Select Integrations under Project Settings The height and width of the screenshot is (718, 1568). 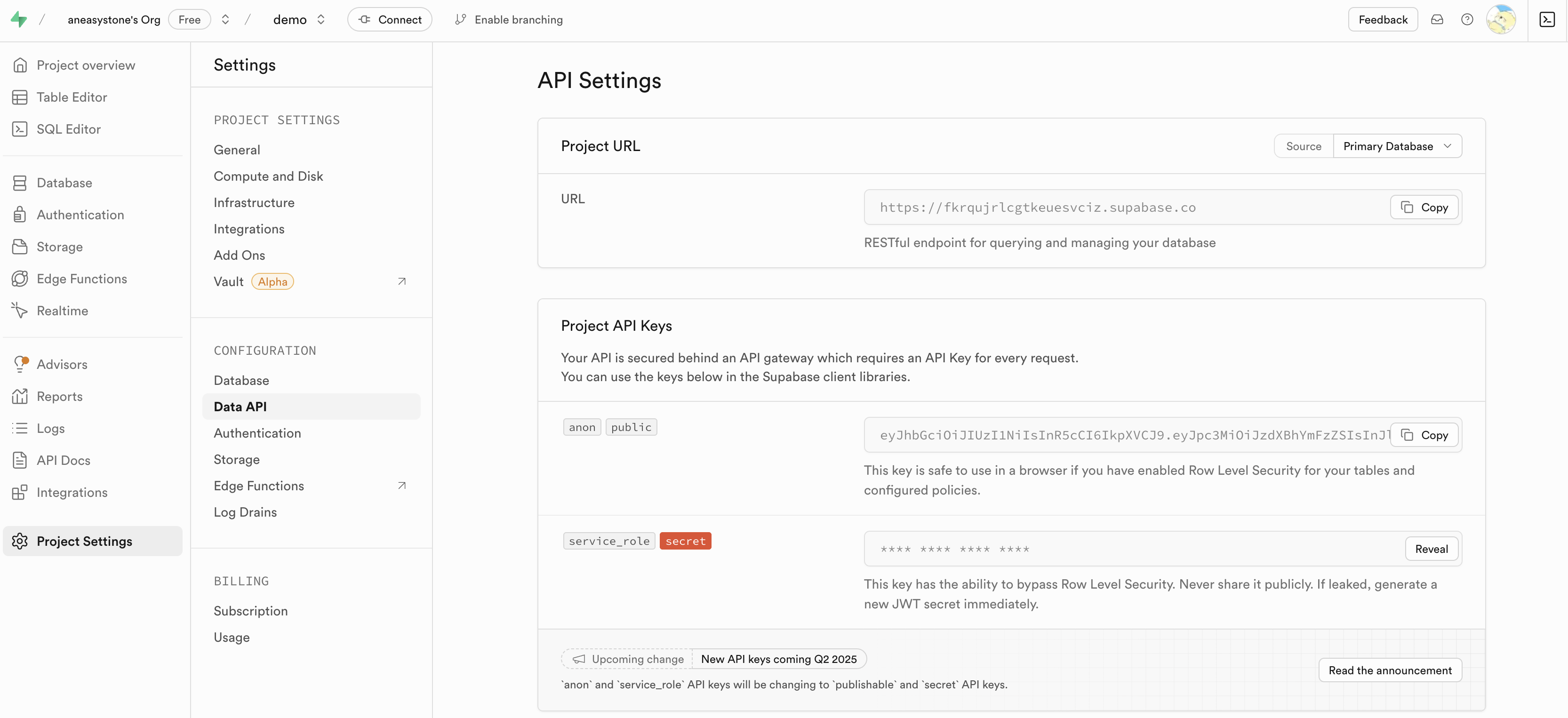point(249,229)
